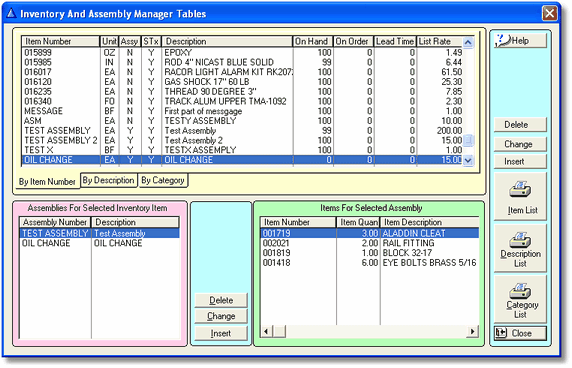Select TEST ASSEMBLY 2 inventory row
This screenshot has height=368, width=572.
coord(242,140)
